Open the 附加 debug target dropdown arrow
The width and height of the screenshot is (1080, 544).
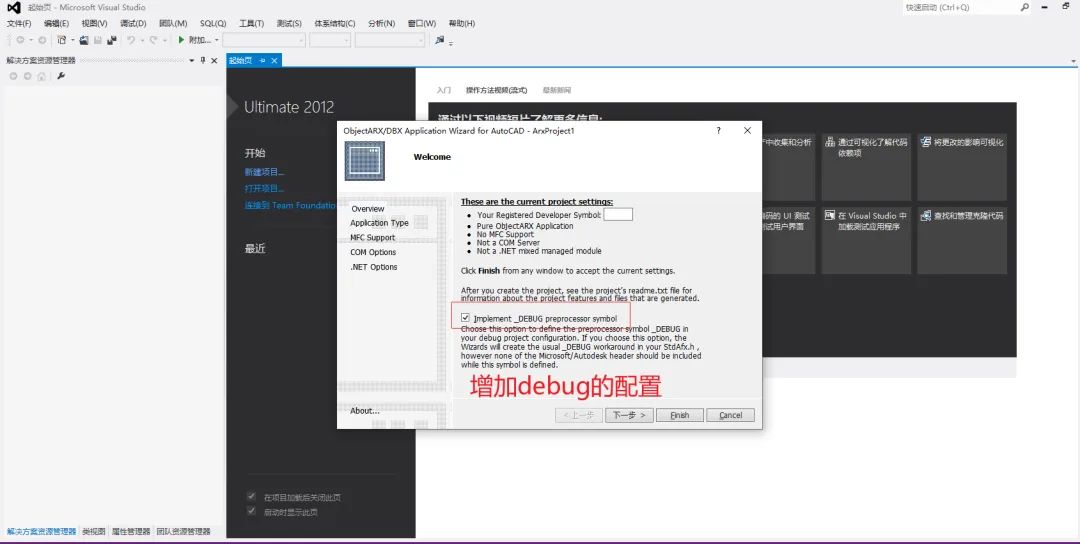pos(216,41)
